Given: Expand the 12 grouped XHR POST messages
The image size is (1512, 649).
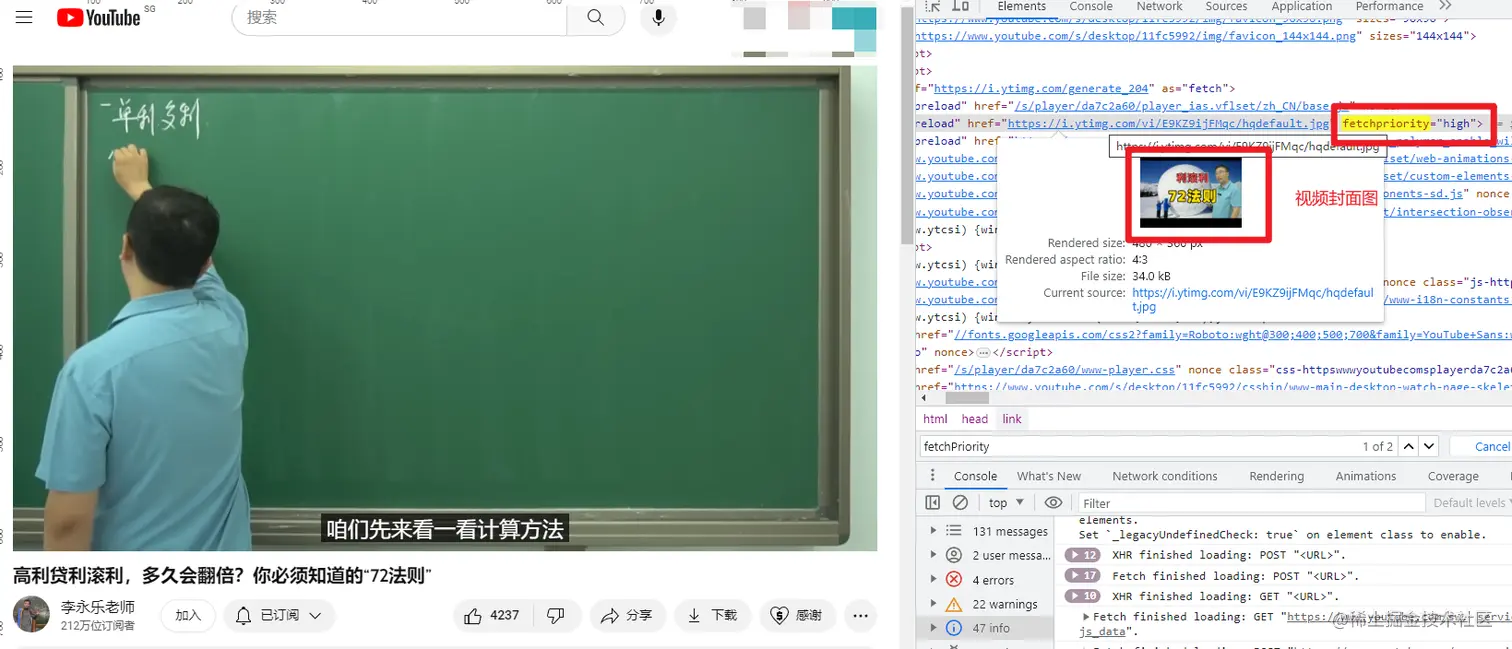Looking at the screenshot, I should [x=1083, y=555].
